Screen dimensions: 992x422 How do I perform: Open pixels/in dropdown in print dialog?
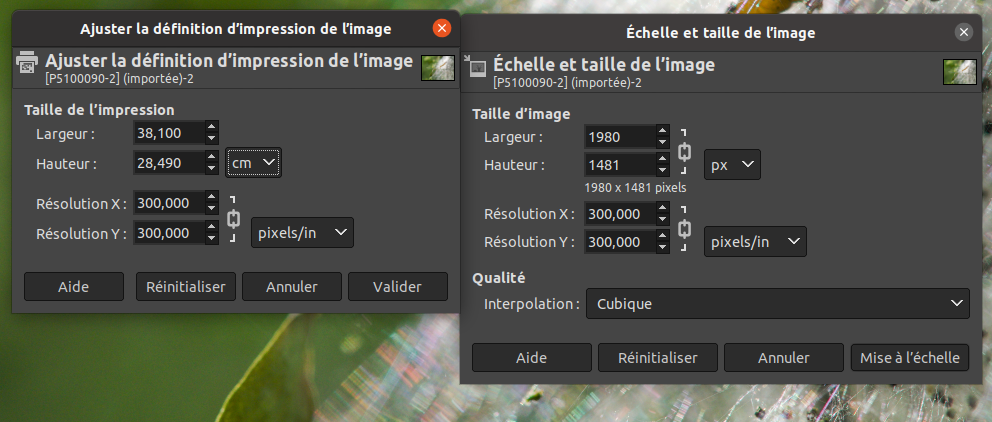pyautogui.click(x=302, y=233)
